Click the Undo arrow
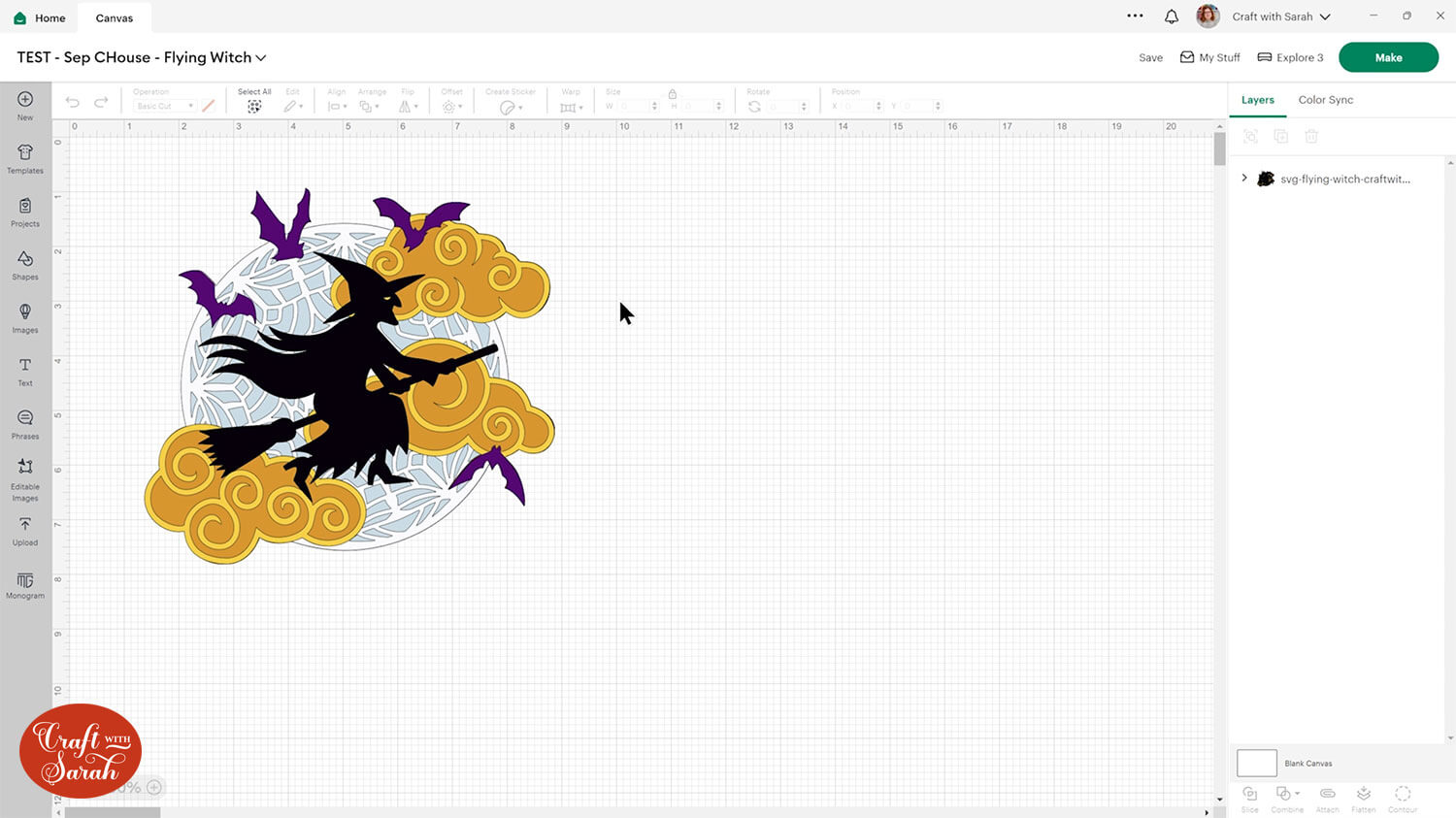The width and height of the screenshot is (1456, 818). [x=73, y=102]
